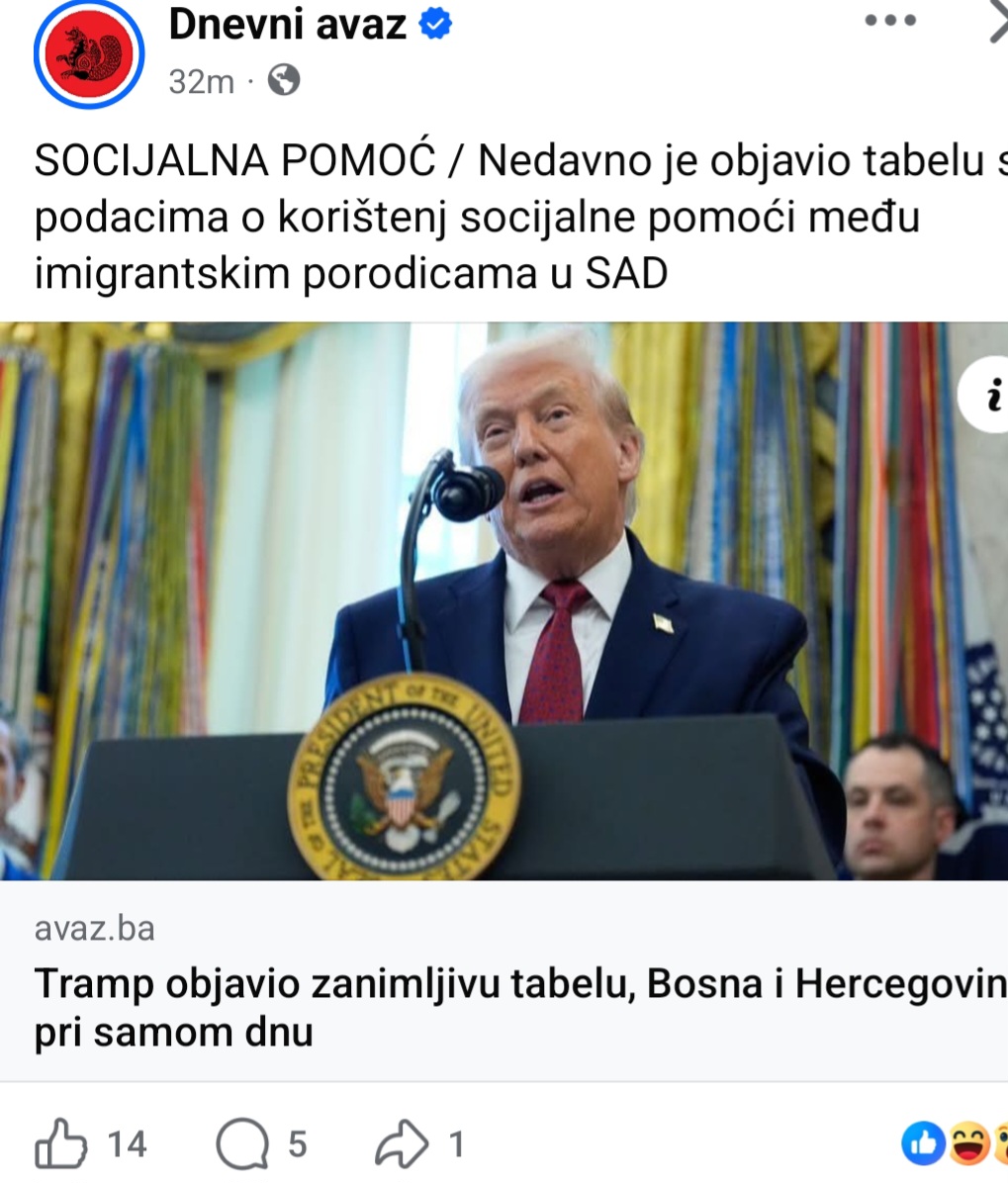
Task: Tap the info button on the image
Action: pos(987,395)
